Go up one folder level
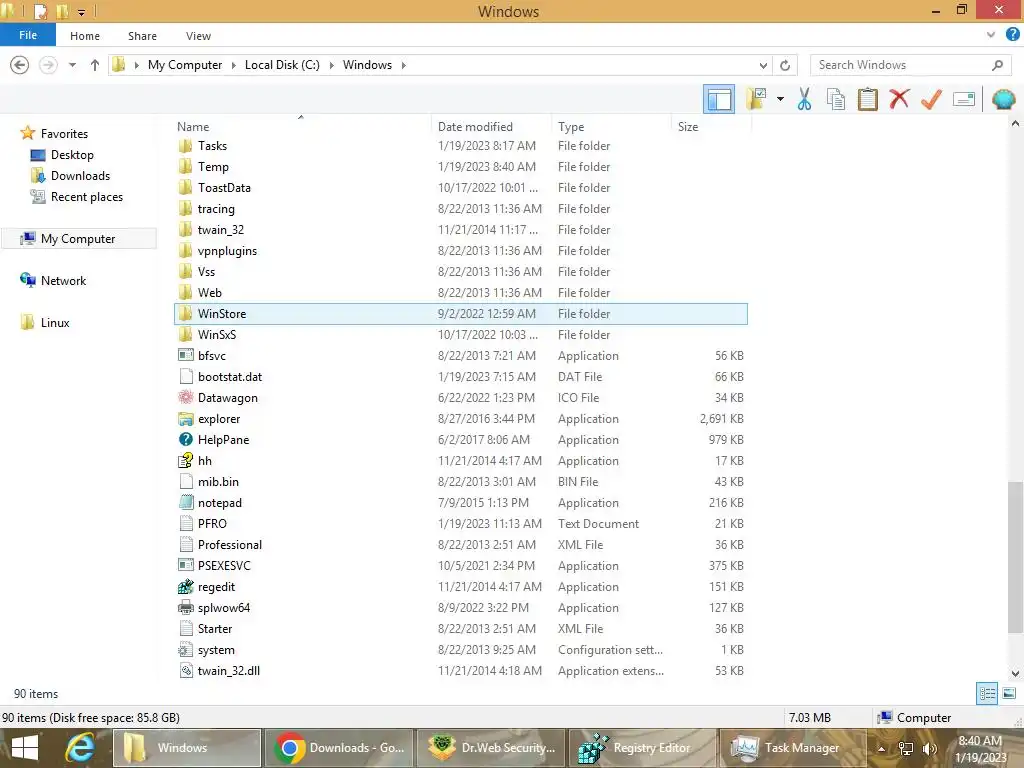 [95, 65]
